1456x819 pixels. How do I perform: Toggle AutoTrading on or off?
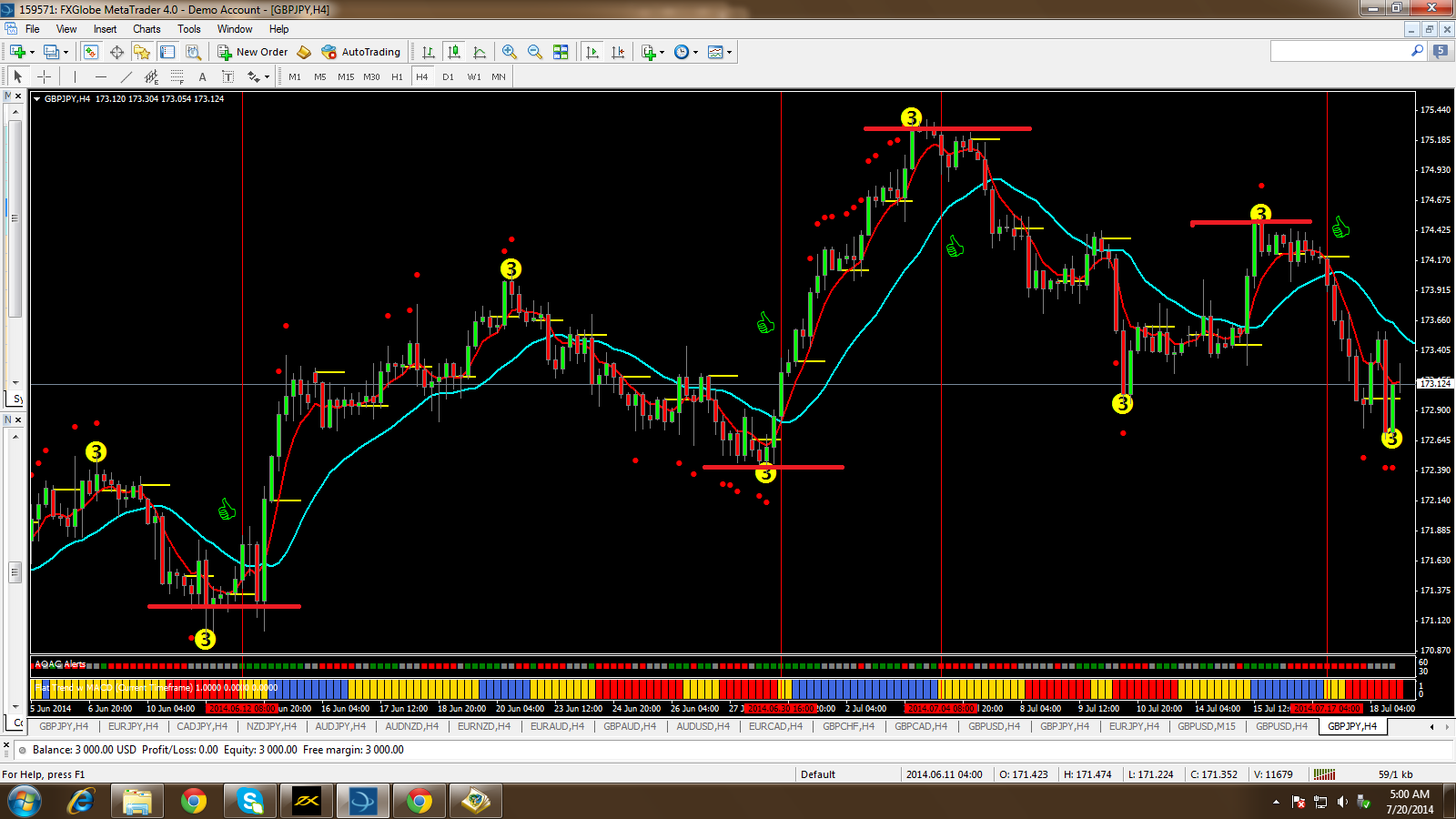pos(361,52)
